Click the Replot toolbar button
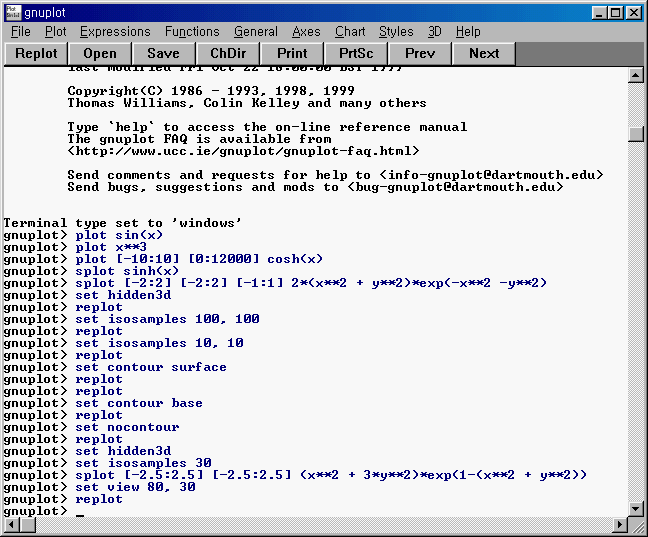Viewport: 648px width, 537px height. click(36, 54)
